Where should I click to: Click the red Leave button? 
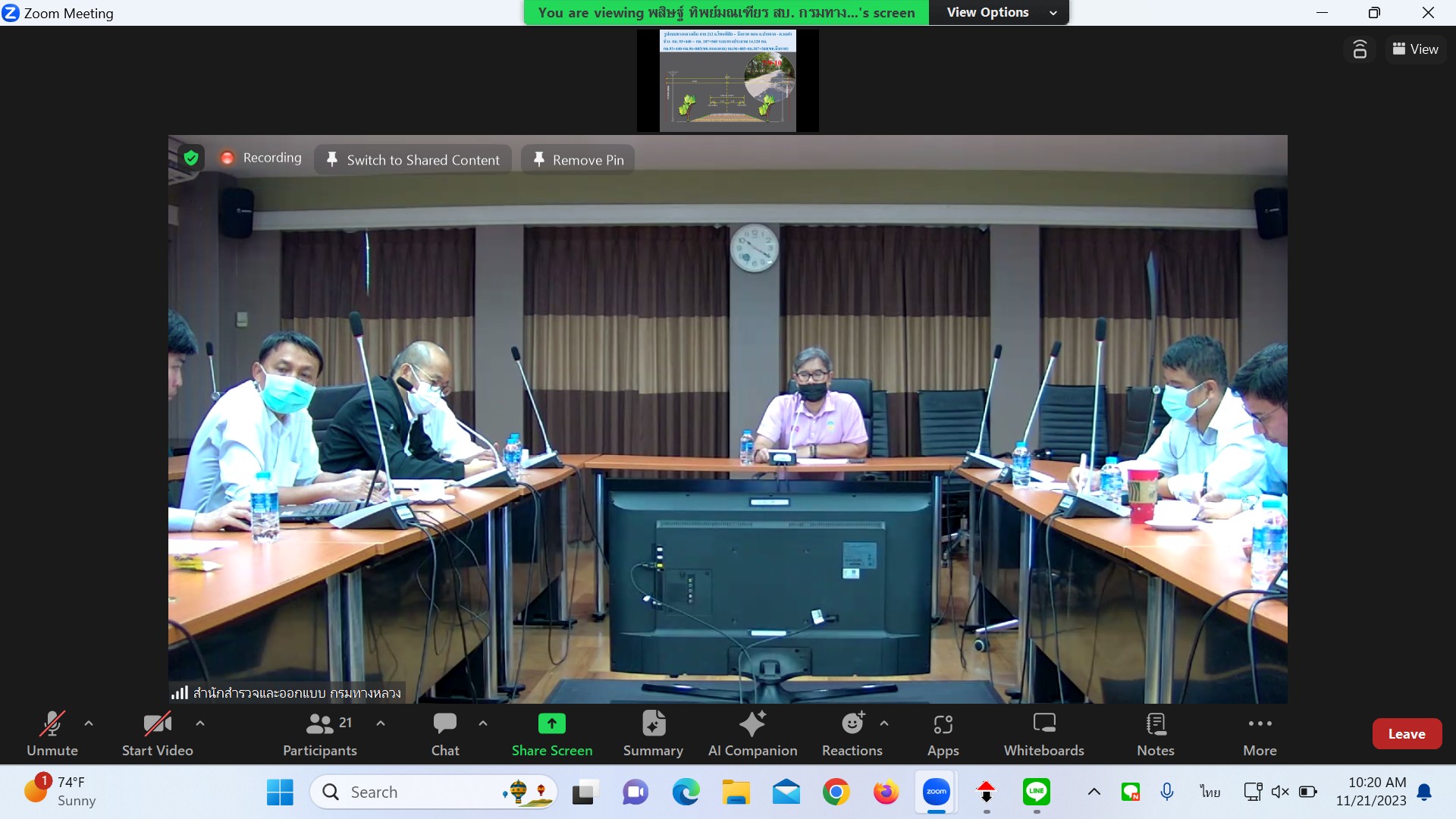coord(1406,733)
